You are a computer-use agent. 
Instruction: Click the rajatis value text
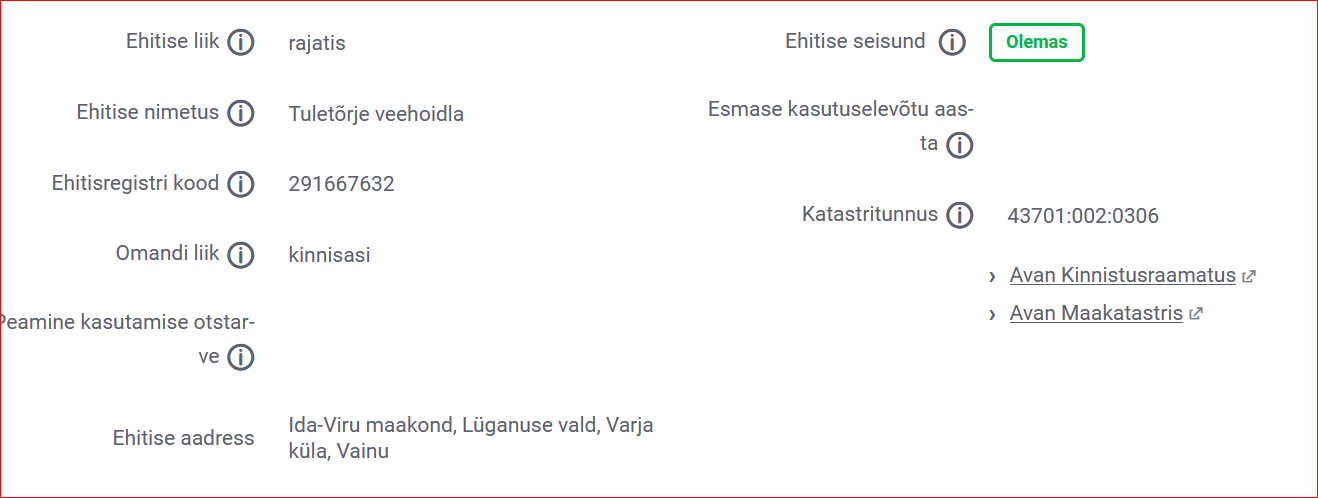(x=316, y=44)
